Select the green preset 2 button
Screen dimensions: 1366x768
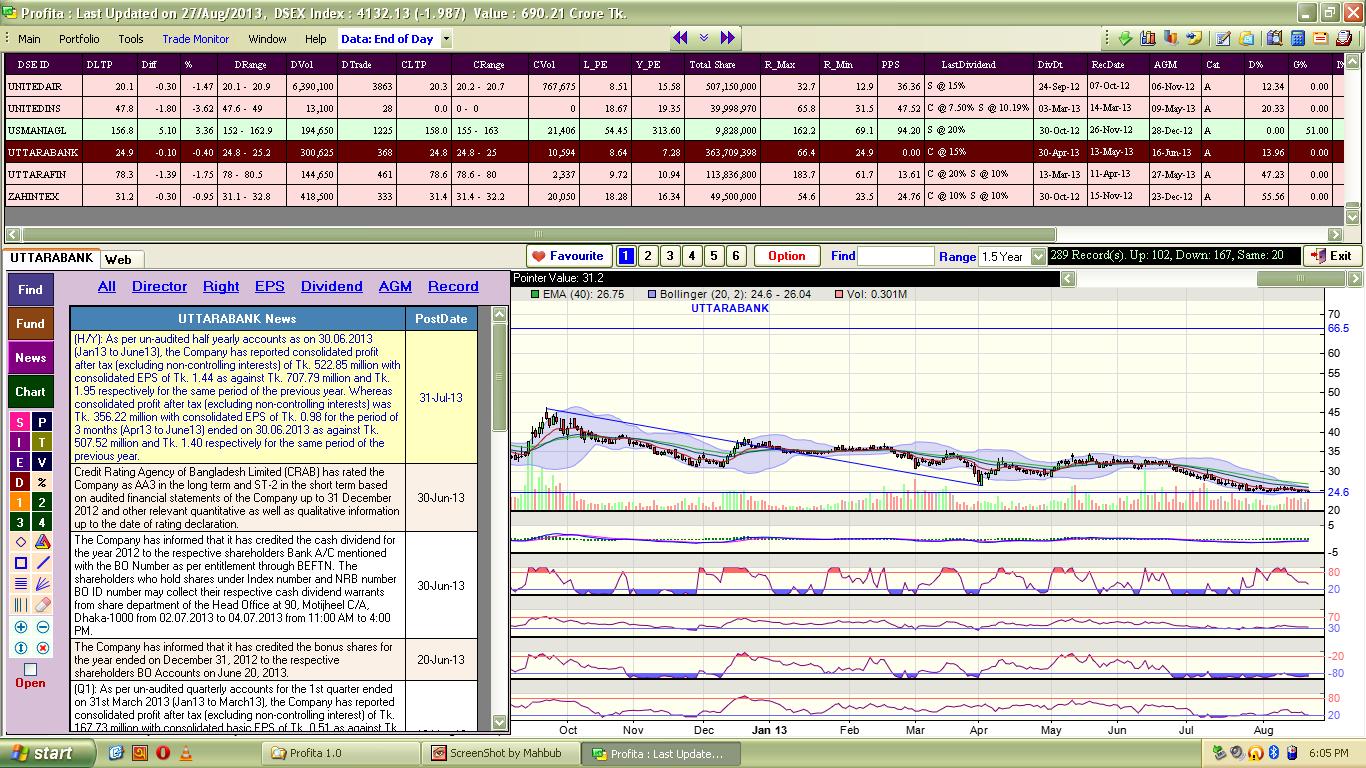(42, 502)
